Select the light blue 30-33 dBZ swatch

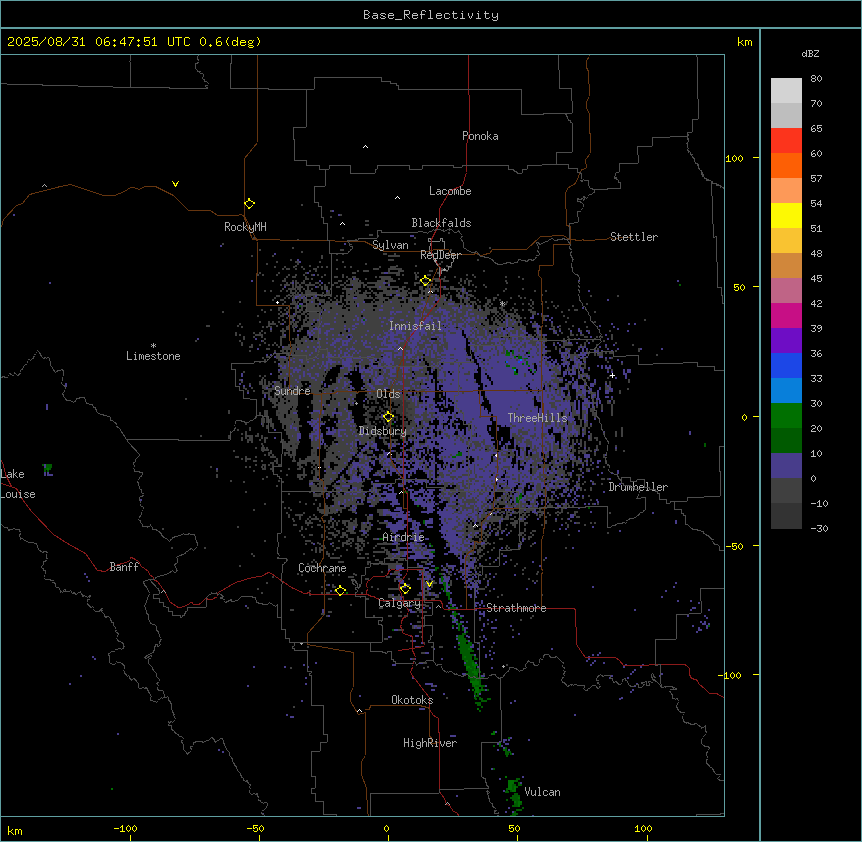[x=786, y=390]
